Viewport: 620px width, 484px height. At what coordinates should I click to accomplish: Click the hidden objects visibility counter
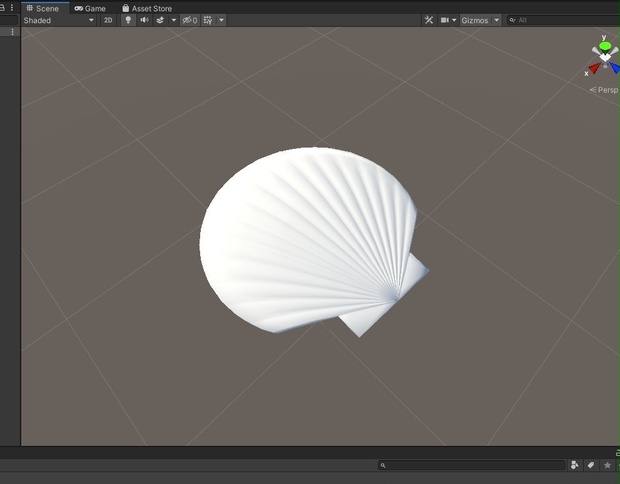[x=190, y=20]
